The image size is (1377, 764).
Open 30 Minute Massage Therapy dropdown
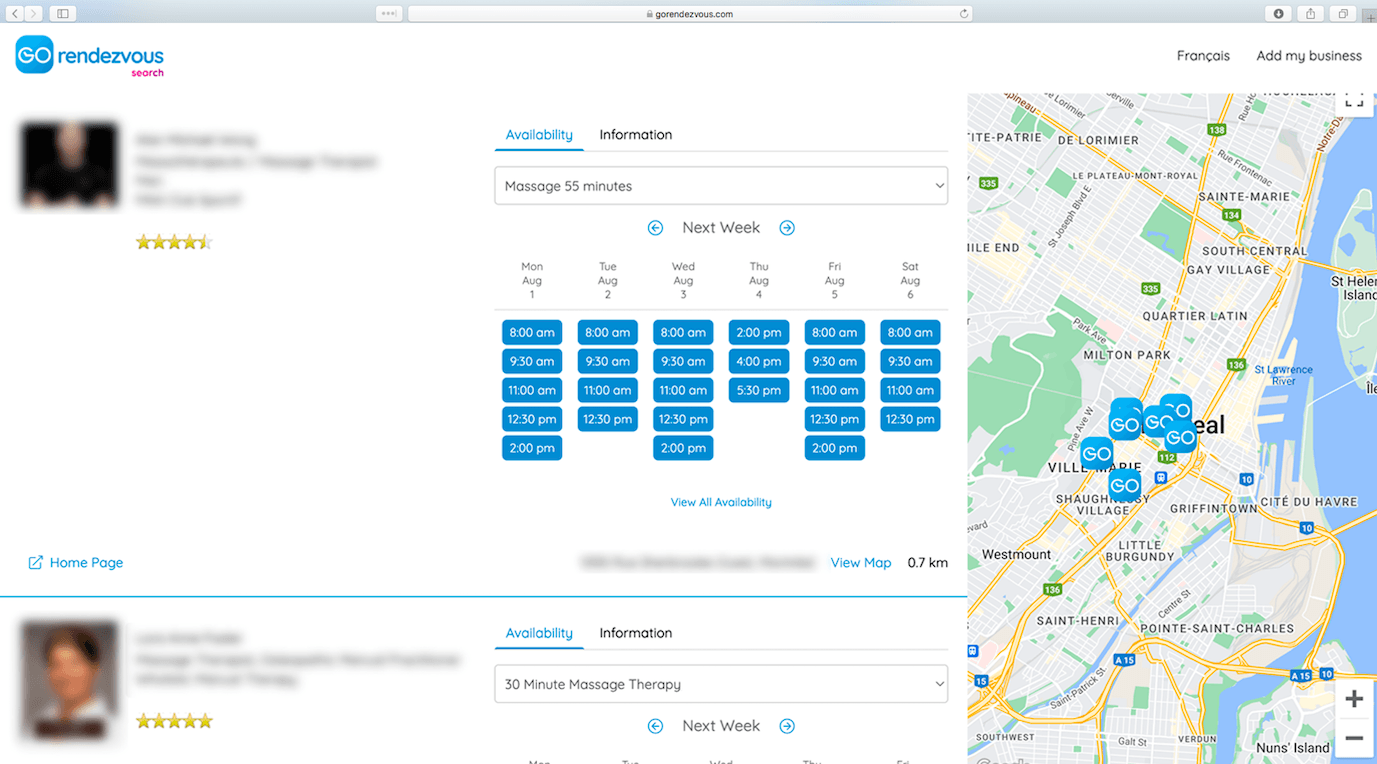721,684
